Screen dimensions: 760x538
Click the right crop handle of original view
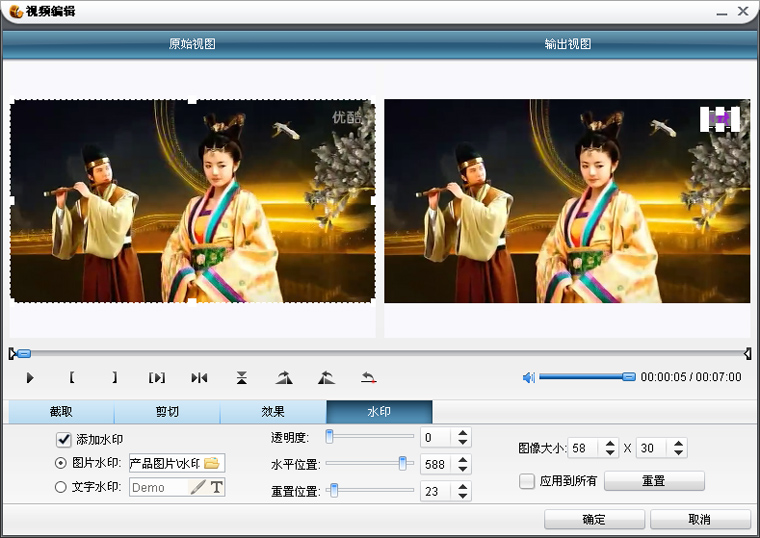pyautogui.click(x=373, y=201)
